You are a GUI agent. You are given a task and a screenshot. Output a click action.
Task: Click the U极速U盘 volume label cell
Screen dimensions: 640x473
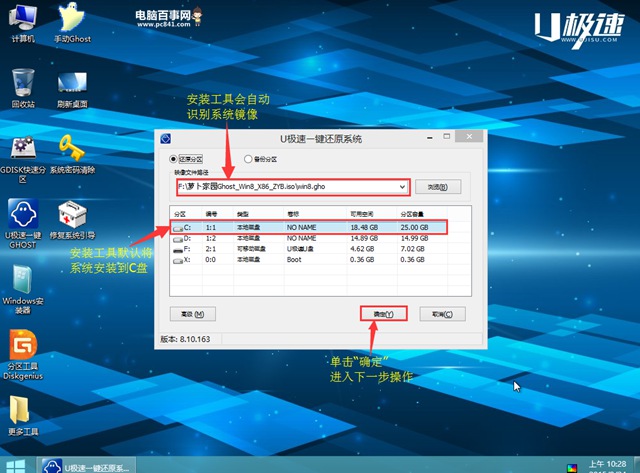(300, 249)
